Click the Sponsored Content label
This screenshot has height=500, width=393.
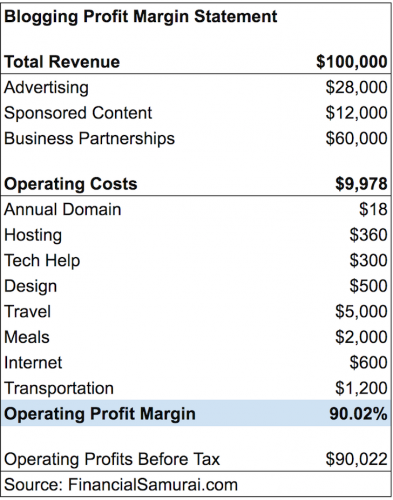tap(78, 113)
